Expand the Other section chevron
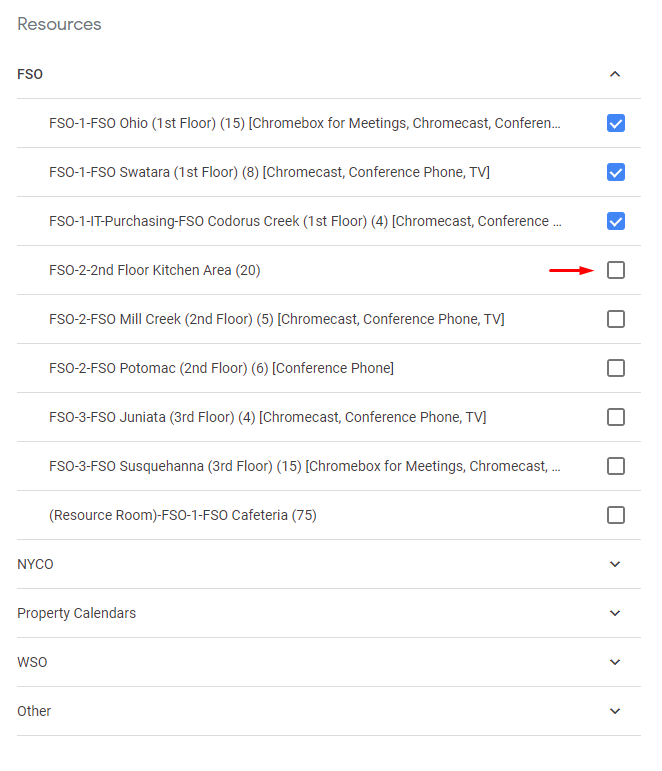 point(615,711)
